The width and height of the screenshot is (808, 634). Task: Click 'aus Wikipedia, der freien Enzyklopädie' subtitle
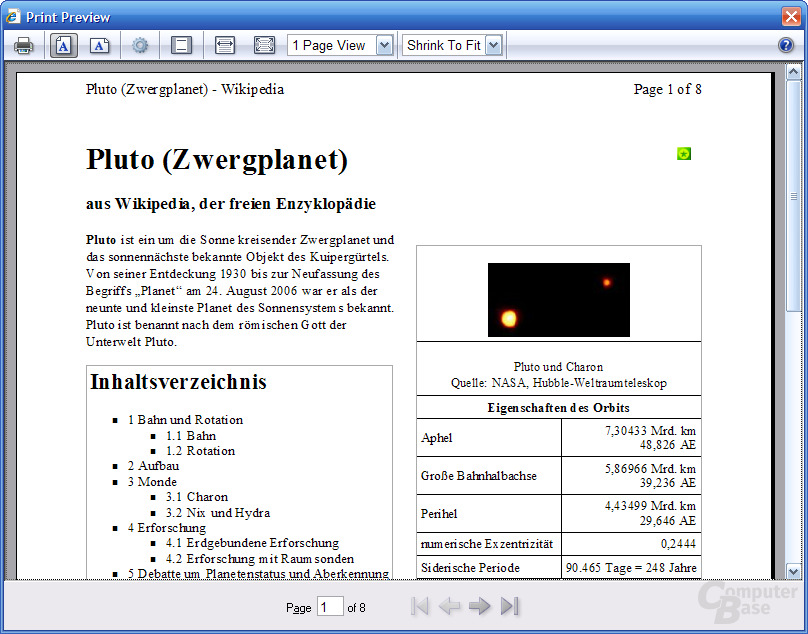coord(231,204)
